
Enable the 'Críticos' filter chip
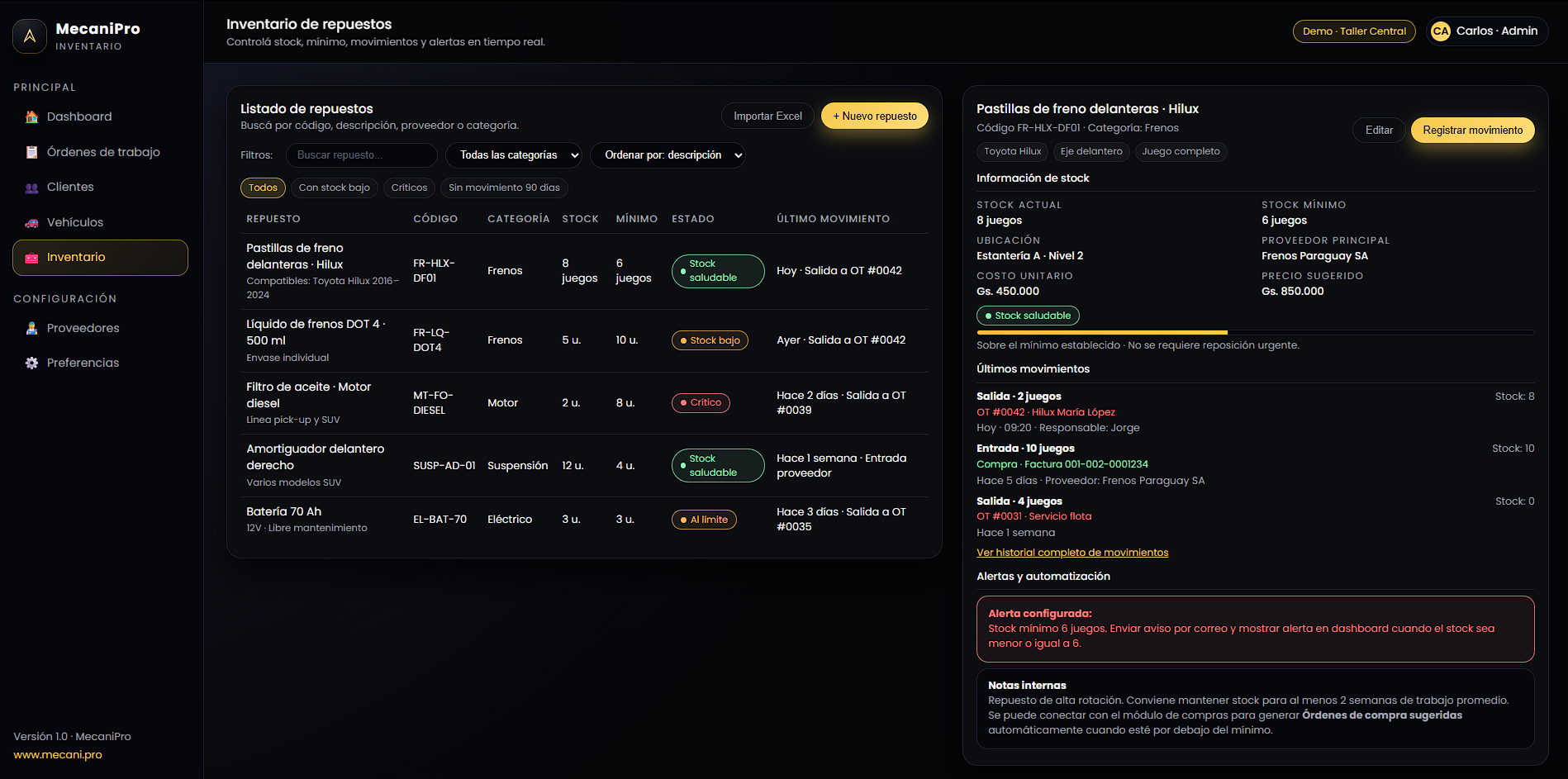click(409, 188)
